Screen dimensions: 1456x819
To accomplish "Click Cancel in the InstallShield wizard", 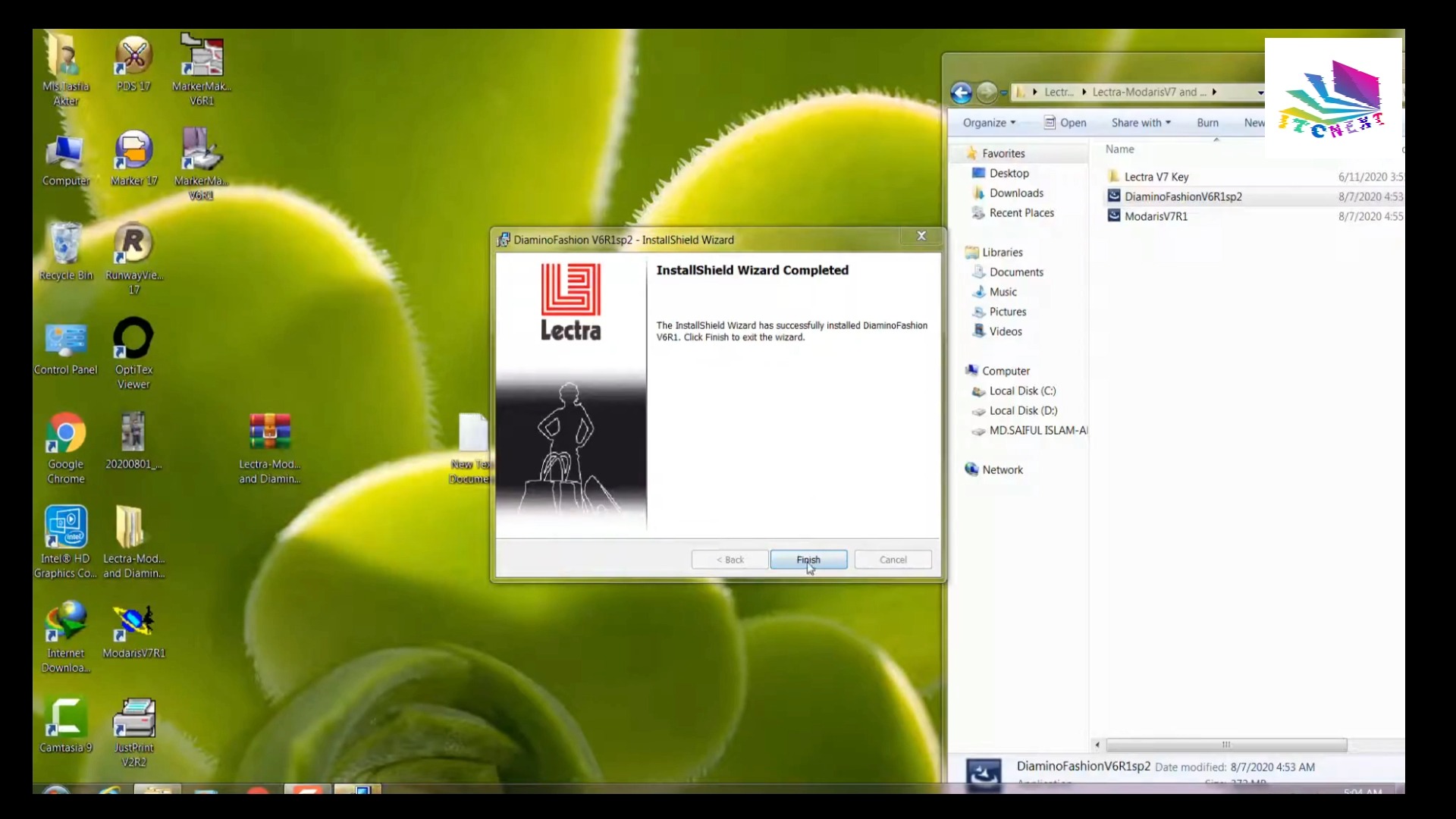I will point(893,560).
